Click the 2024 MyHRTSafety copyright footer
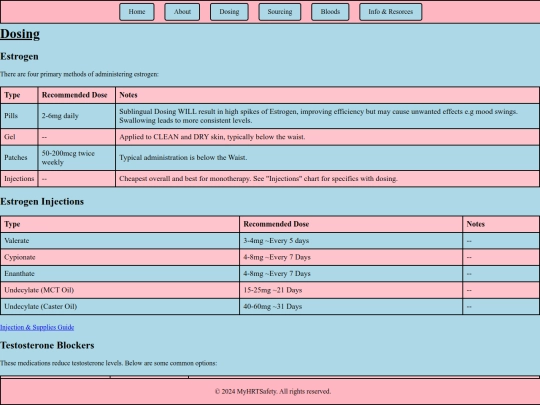 pyautogui.click(x=273, y=392)
